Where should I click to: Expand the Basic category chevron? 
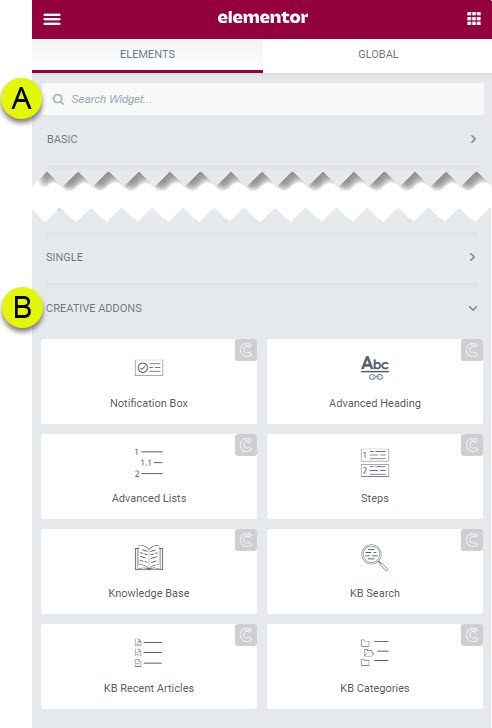click(x=473, y=139)
